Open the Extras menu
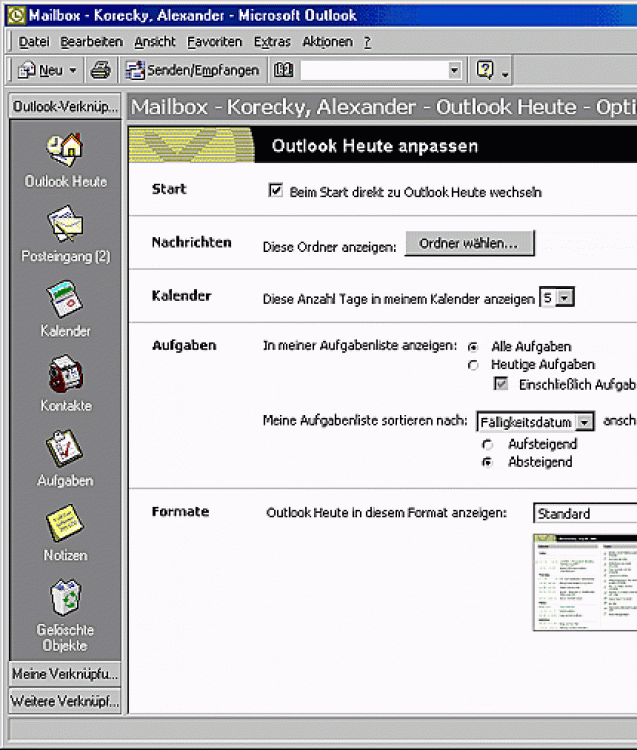637x750 pixels. [272, 42]
